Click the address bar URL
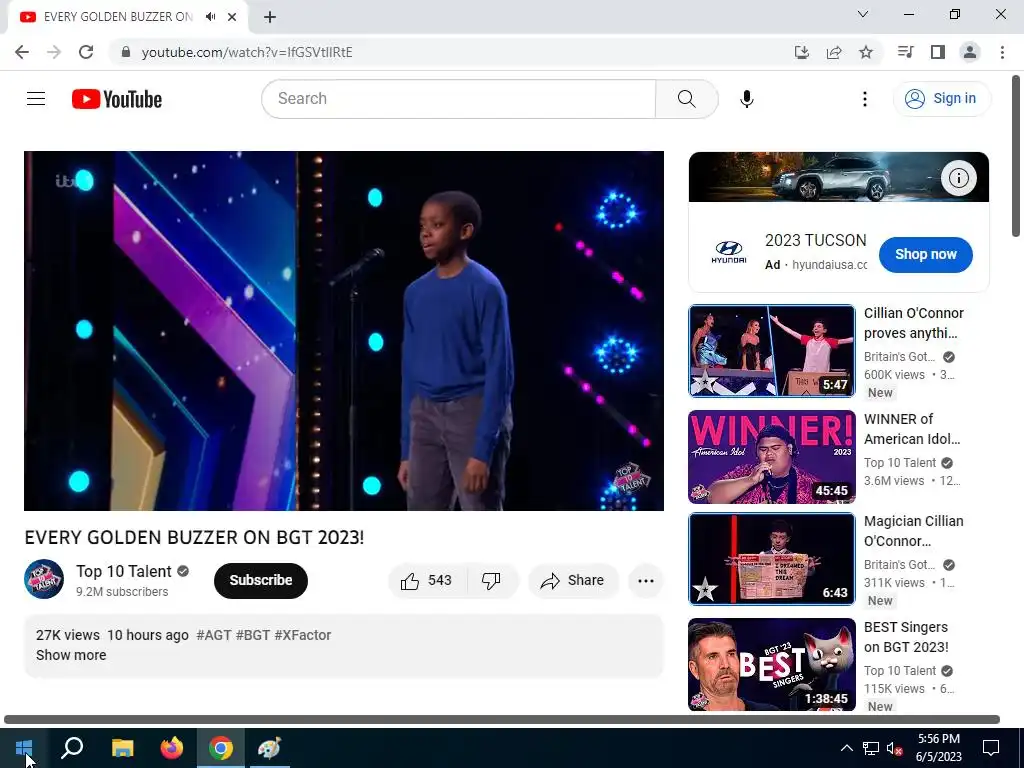Screen dimensions: 1024x768 click(247, 52)
